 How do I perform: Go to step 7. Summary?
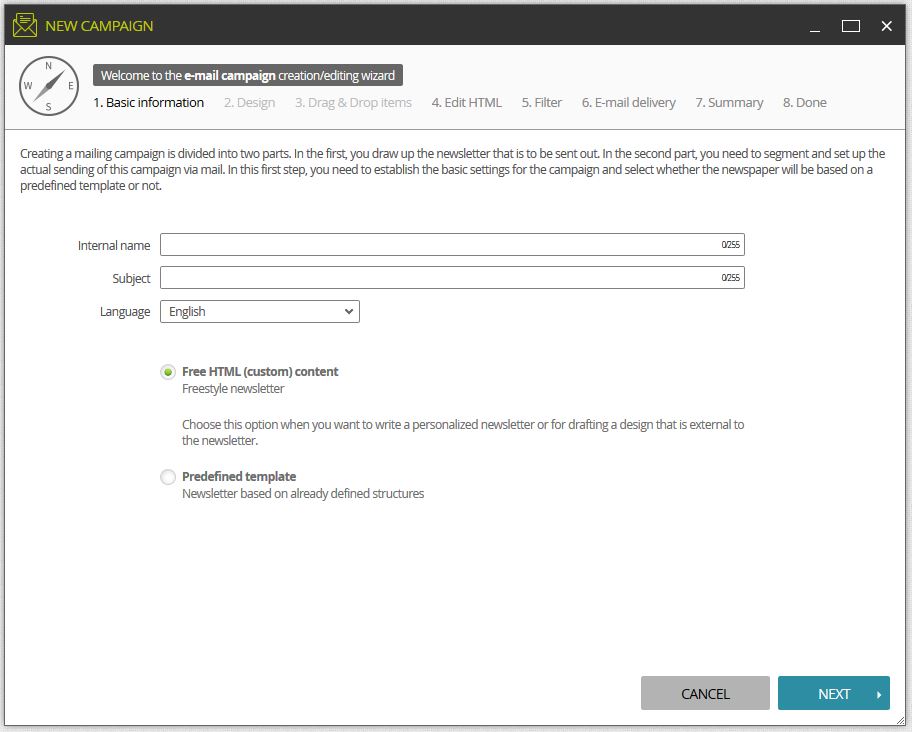click(729, 102)
